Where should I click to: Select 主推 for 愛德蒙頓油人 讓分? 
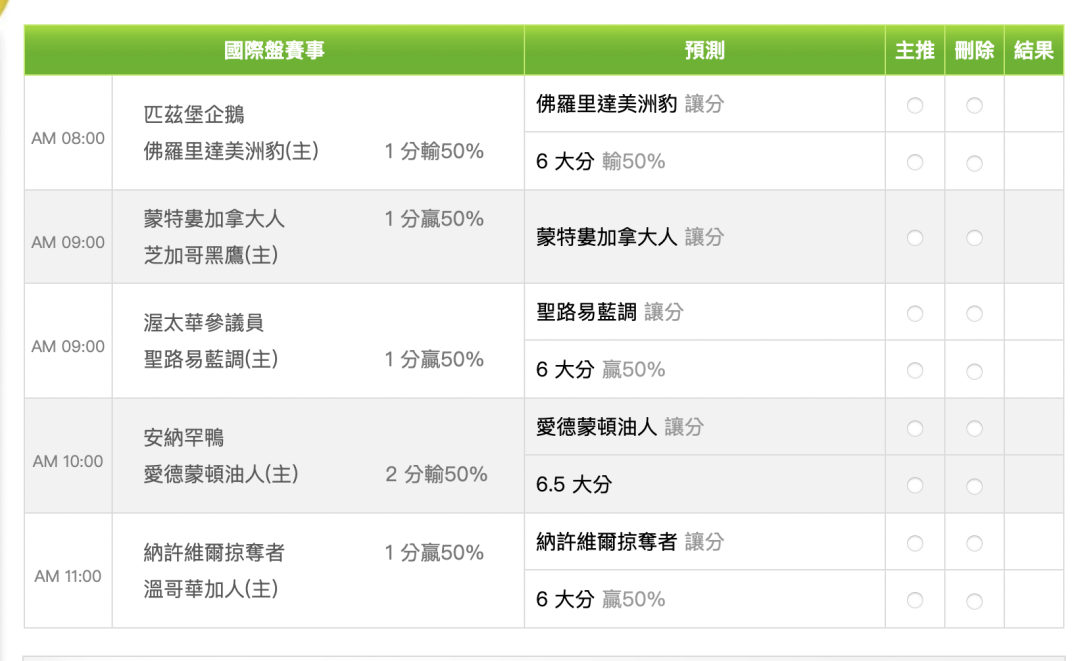[x=915, y=428]
